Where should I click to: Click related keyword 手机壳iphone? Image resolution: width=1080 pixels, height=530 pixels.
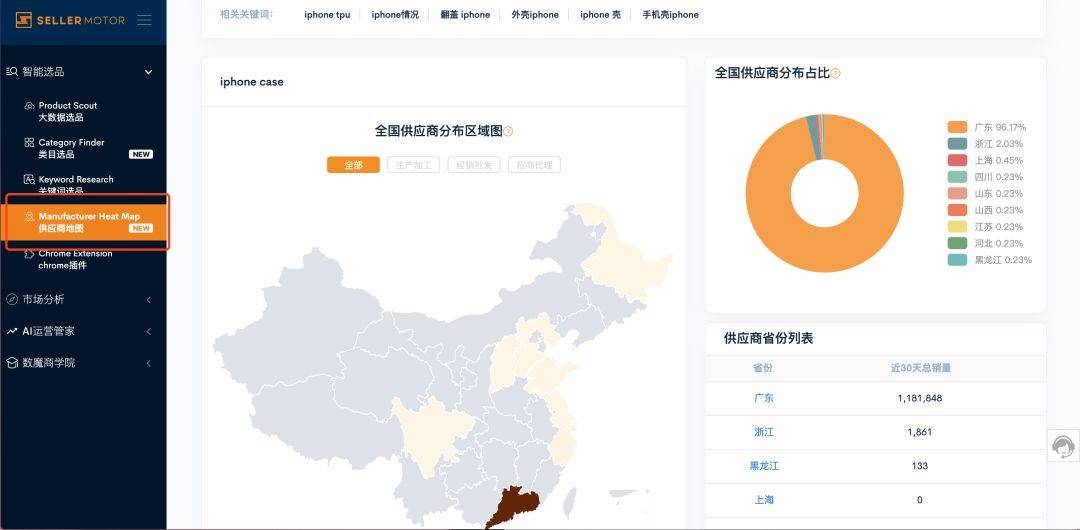(x=670, y=14)
